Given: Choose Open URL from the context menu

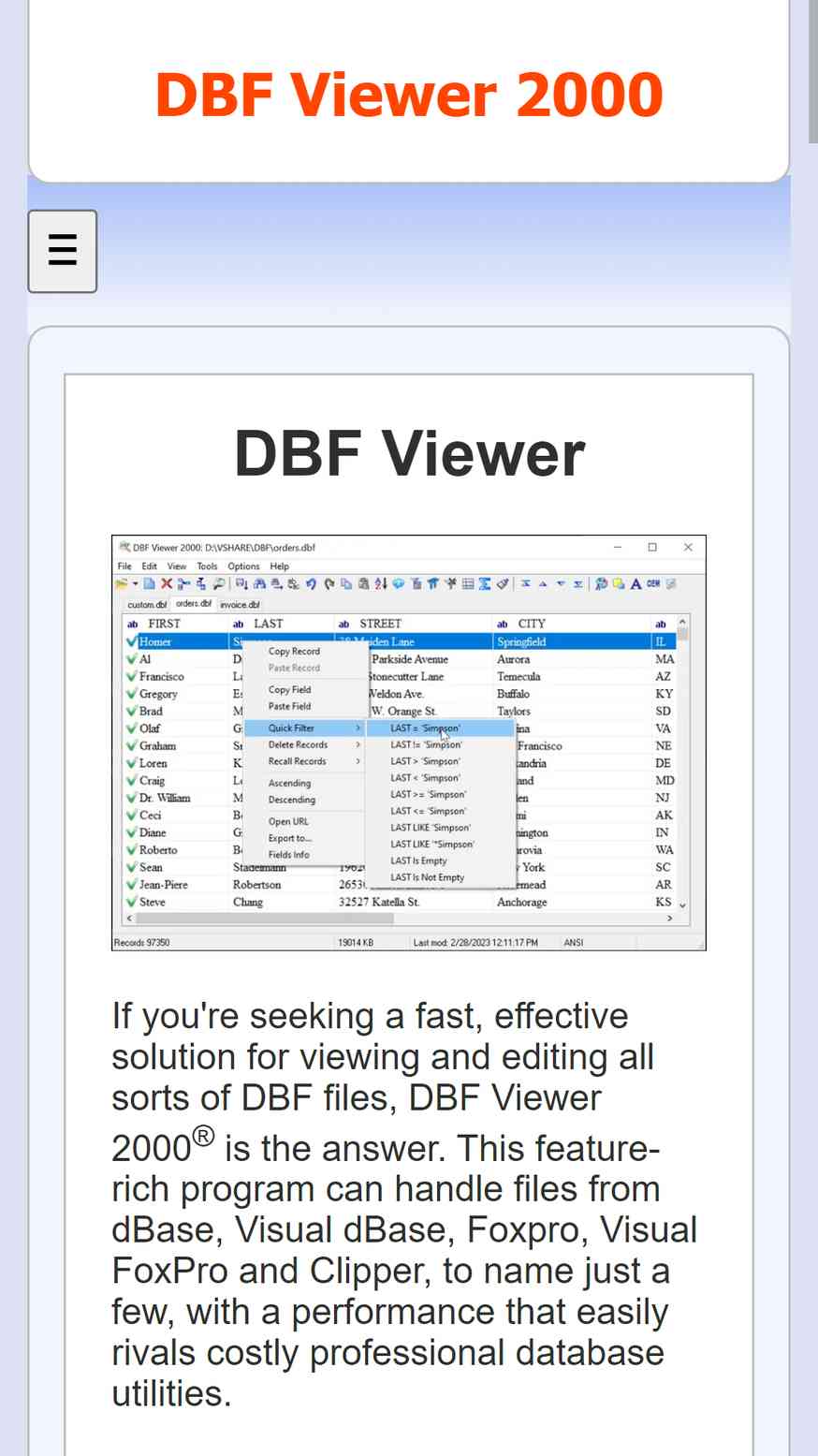Looking at the screenshot, I should coord(288,822).
